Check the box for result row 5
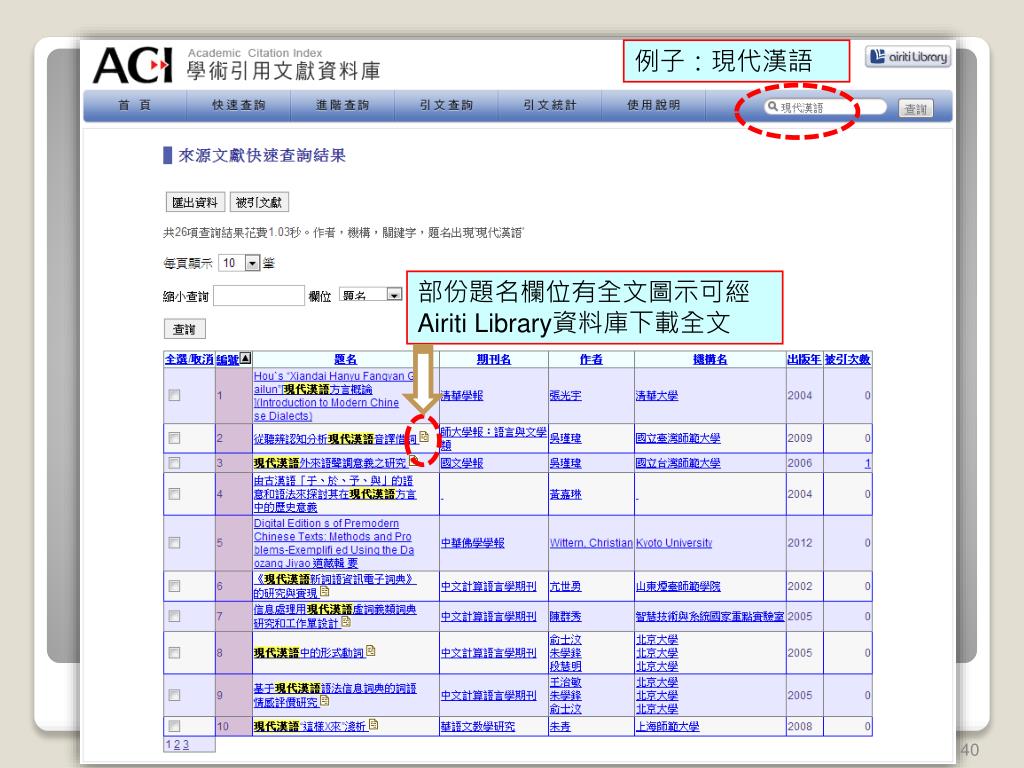This screenshot has height=768, width=1024. click(x=174, y=542)
